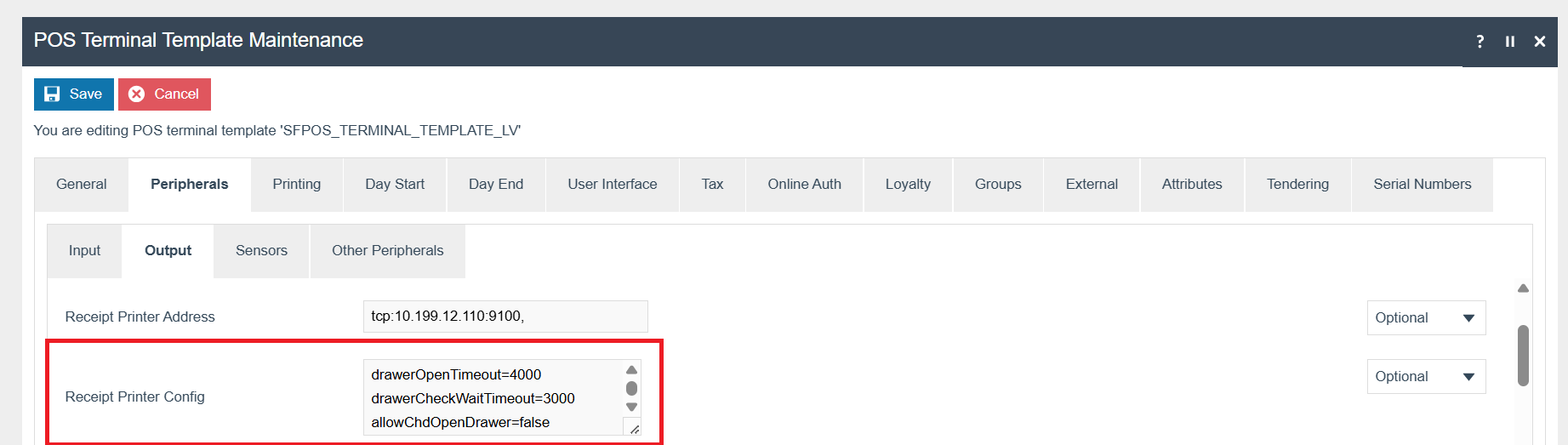Open the Day Start tab
Image resolution: width=1568 pixels, height=445 pixels.
pyautogui.click(x=395, y=185)
